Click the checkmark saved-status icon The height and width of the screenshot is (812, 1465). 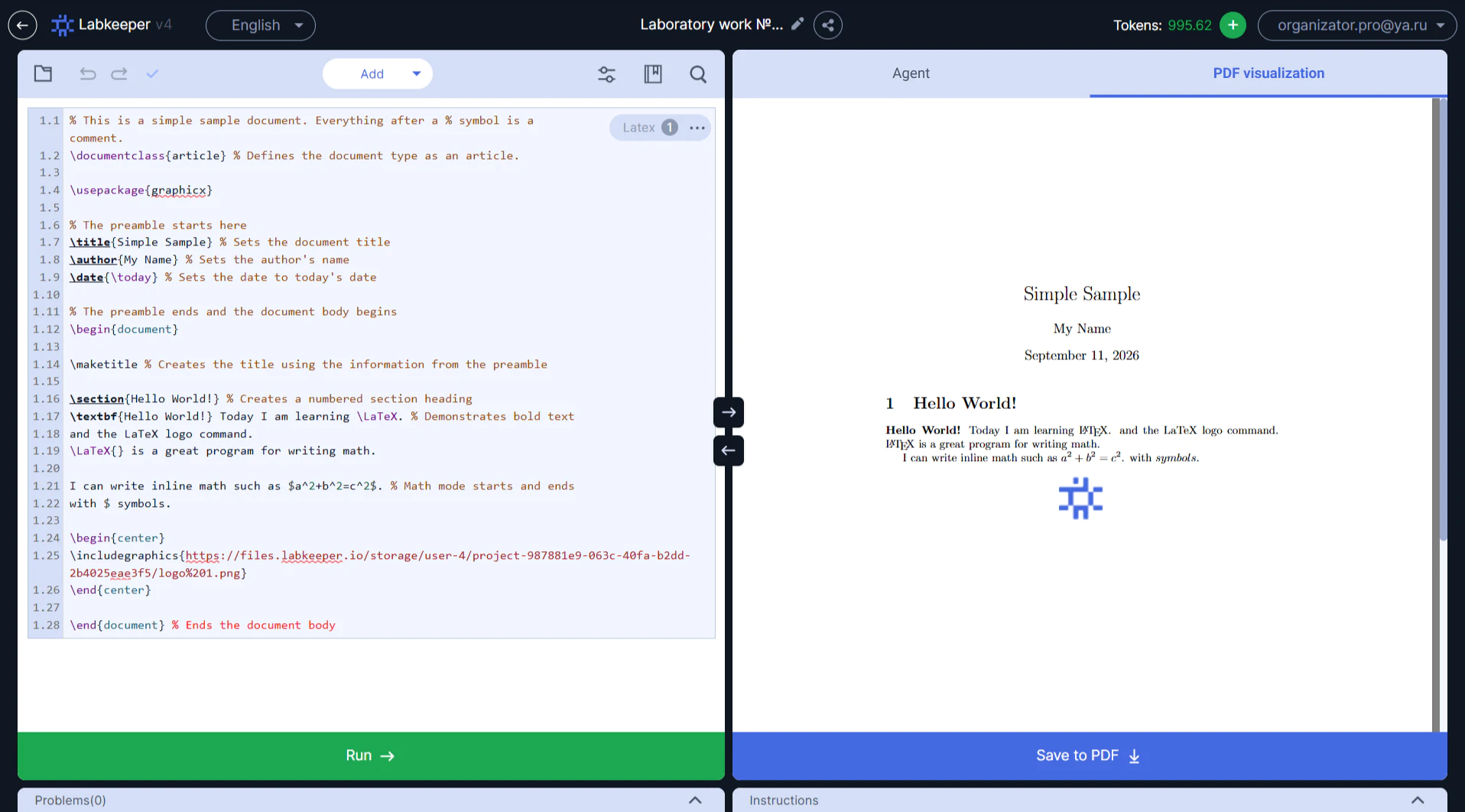coord(152,73)
